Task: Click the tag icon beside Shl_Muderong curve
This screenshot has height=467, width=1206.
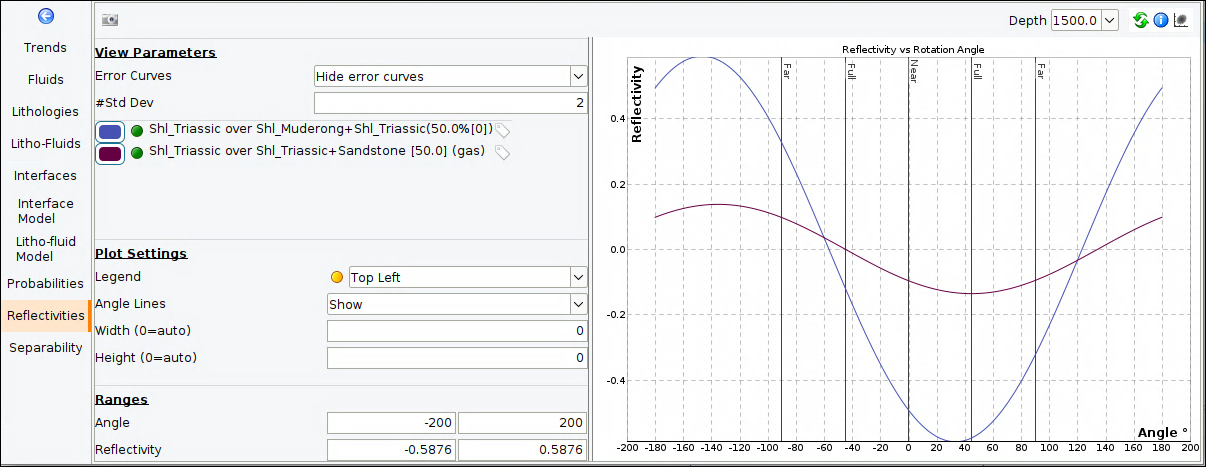Action: 503,130
